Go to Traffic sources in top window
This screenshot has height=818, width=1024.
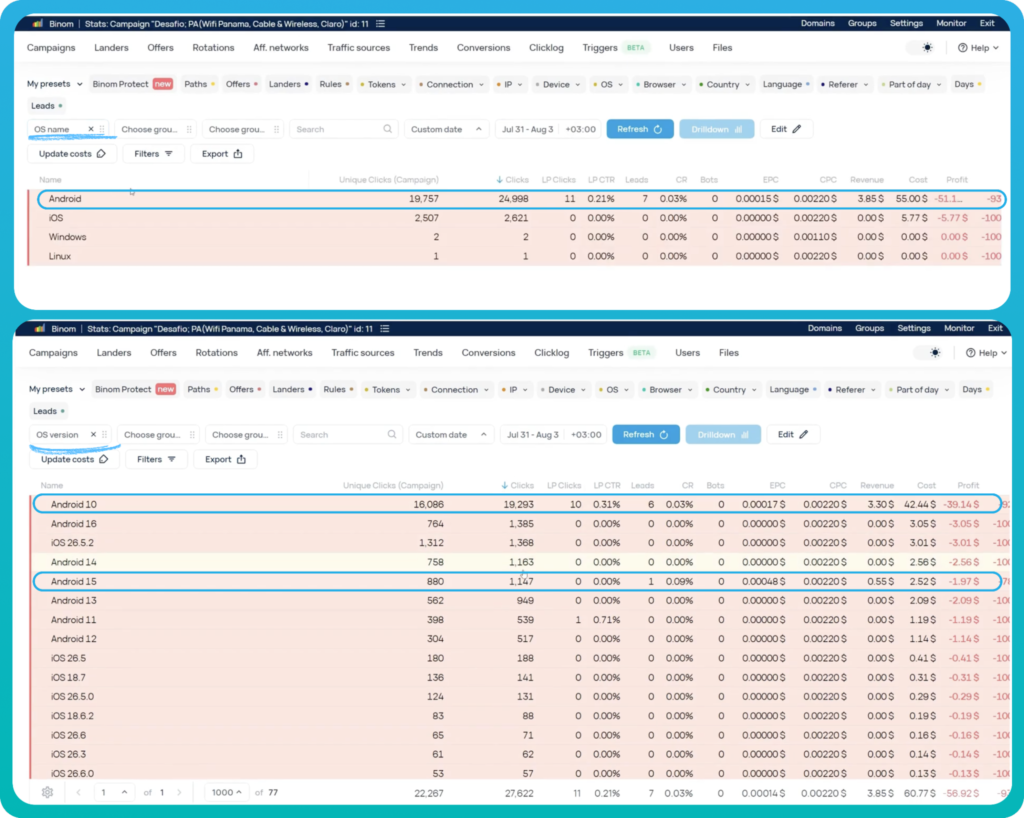point(359,48)
